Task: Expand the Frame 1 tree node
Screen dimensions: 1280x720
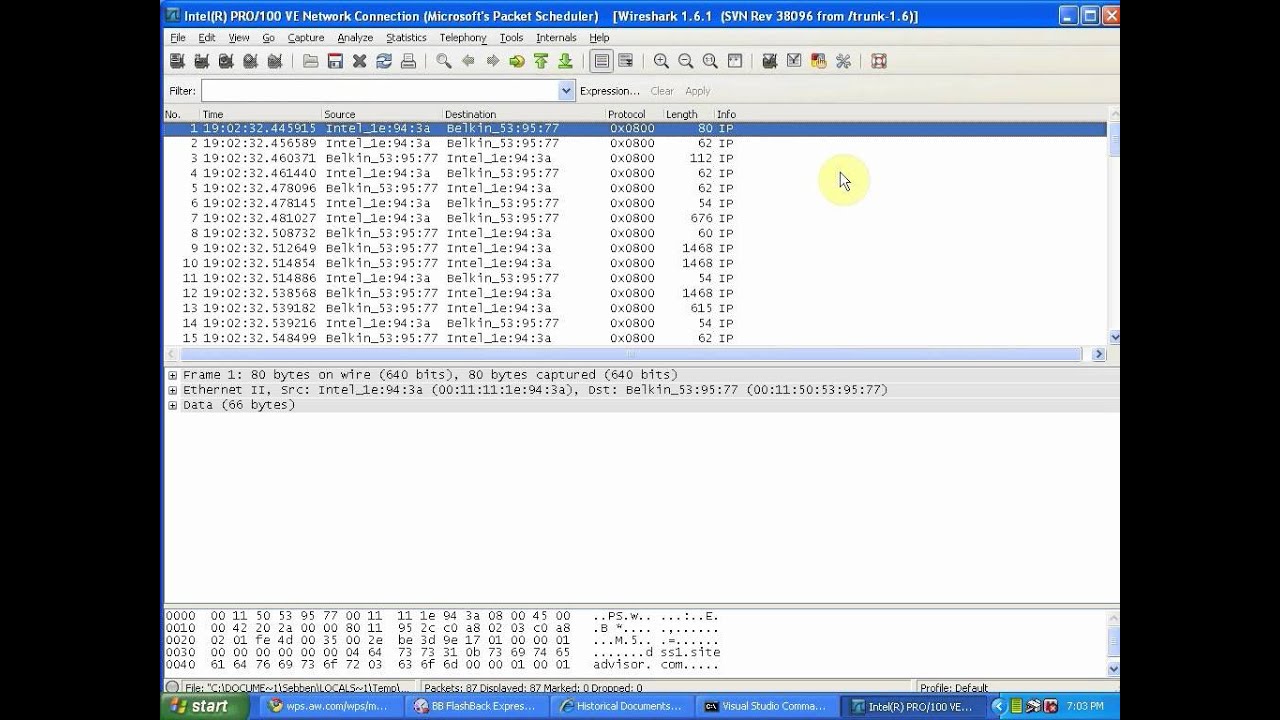Action: (x=173, y=375)
